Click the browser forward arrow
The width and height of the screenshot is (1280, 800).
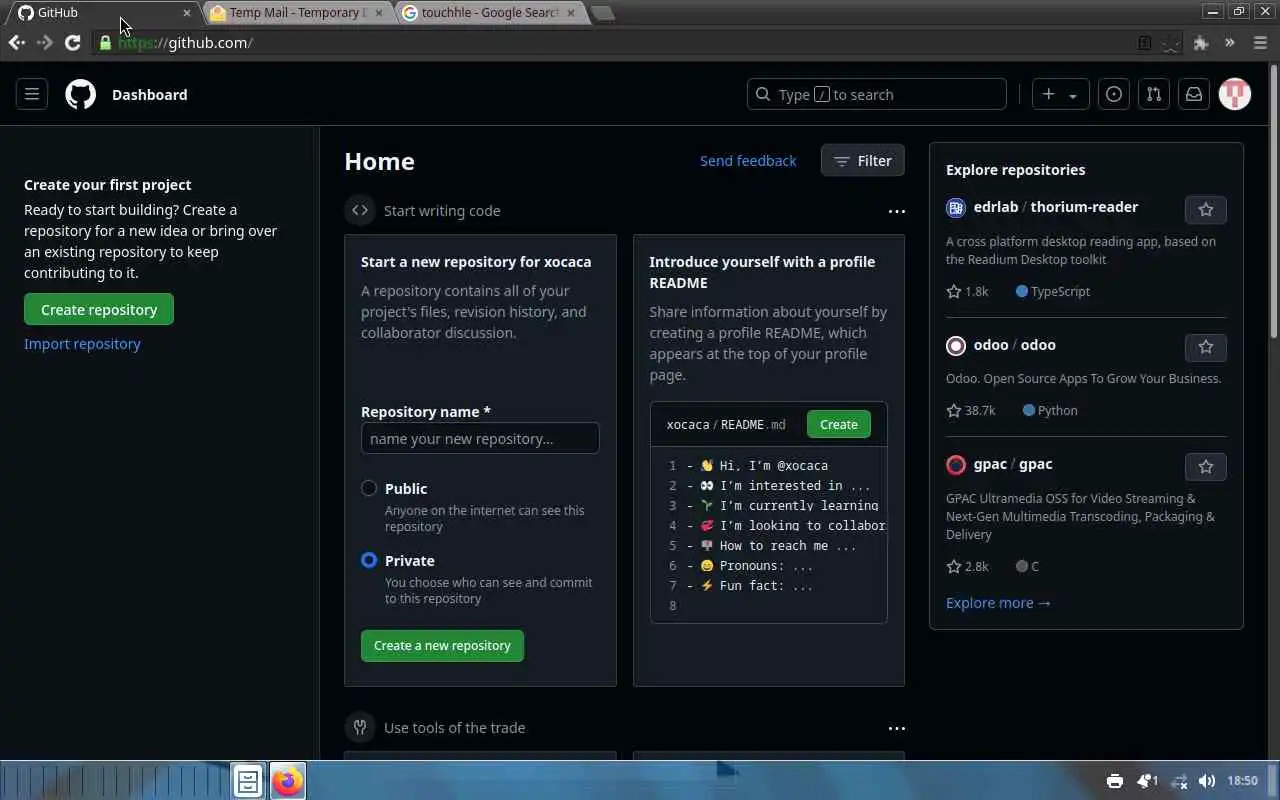pos(44,42)
